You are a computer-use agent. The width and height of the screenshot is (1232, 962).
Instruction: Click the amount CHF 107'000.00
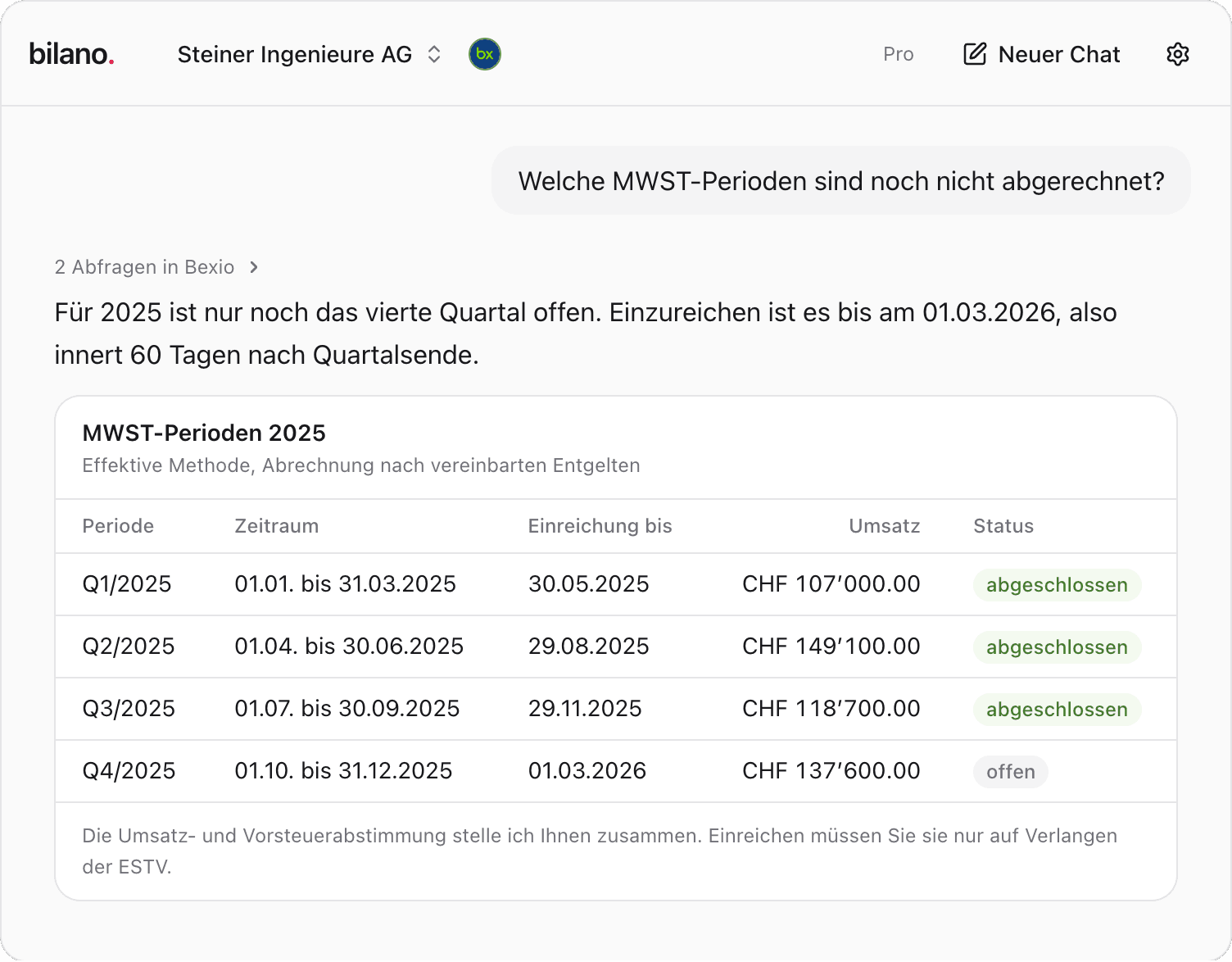[831, 584]
